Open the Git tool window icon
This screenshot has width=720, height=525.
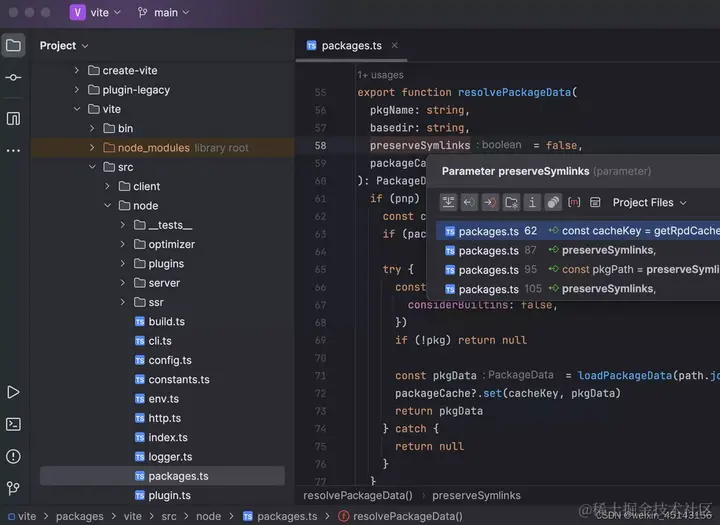click(13, 488)
